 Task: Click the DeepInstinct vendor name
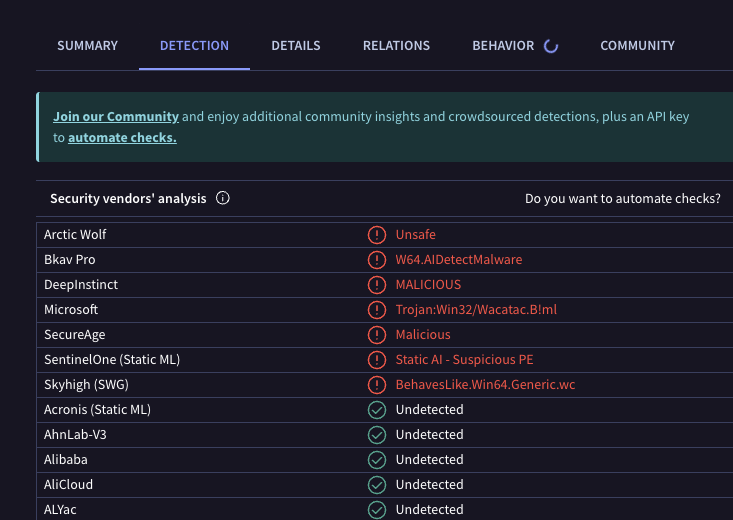tap(81, 284)
